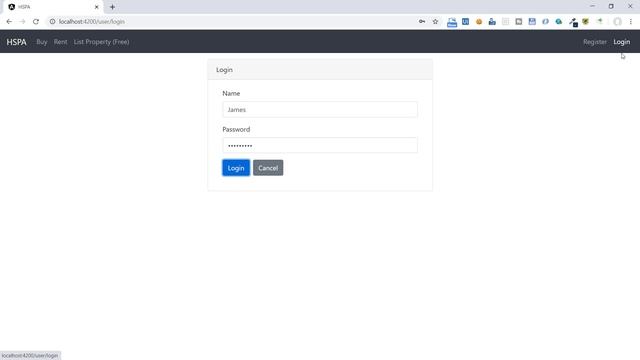Go to Register in the navbar
Screen dimensions: 640x360
click(595, 42)
